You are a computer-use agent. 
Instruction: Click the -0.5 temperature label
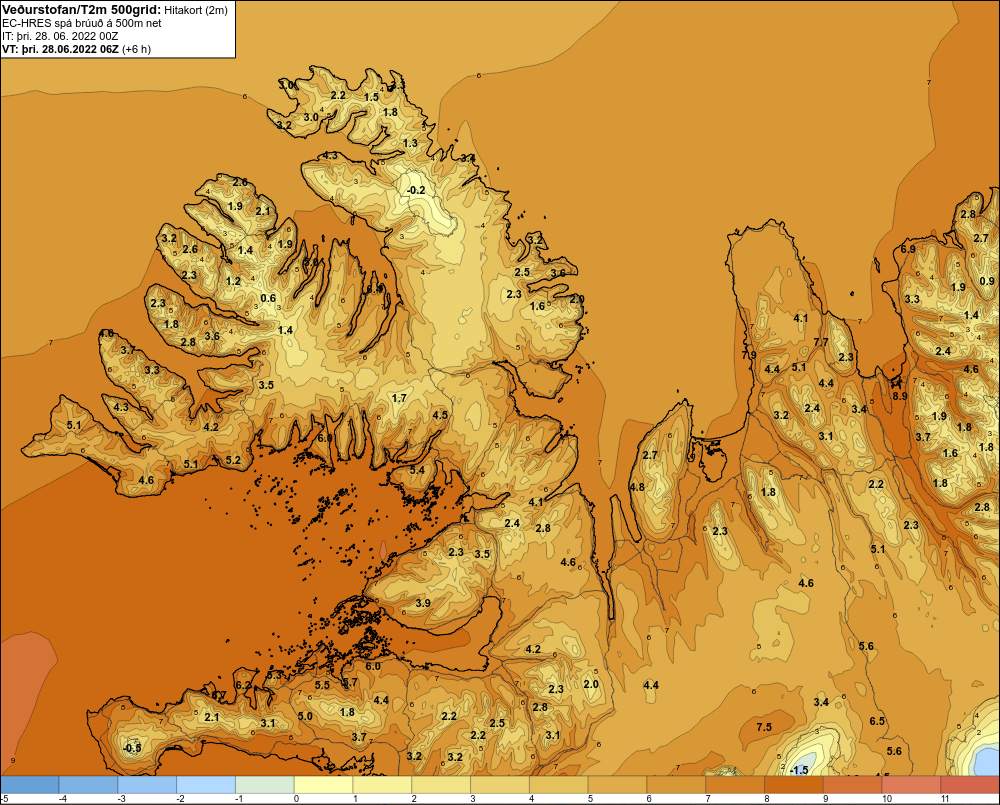131,748
